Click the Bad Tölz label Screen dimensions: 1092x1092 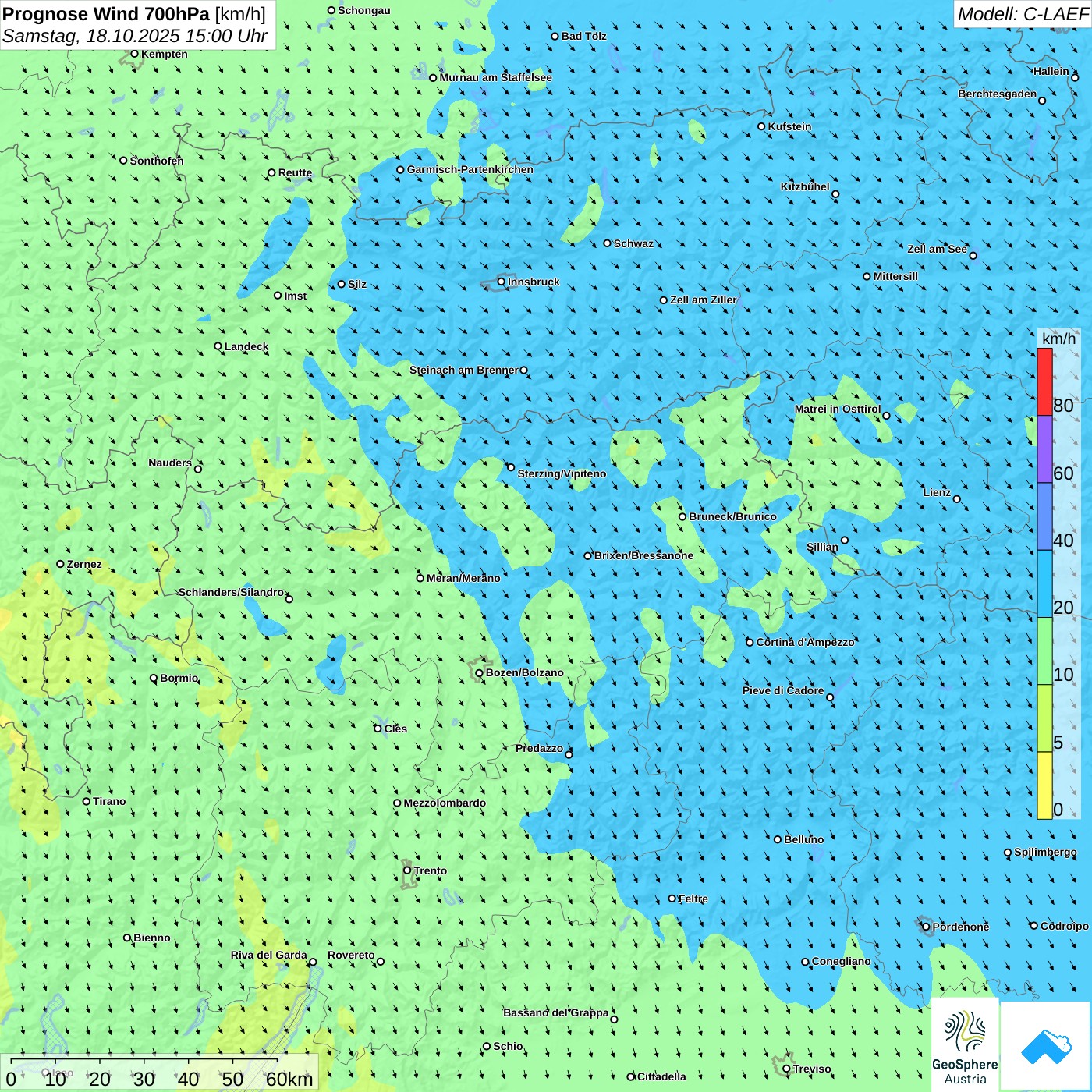click(x=584, y=36)
